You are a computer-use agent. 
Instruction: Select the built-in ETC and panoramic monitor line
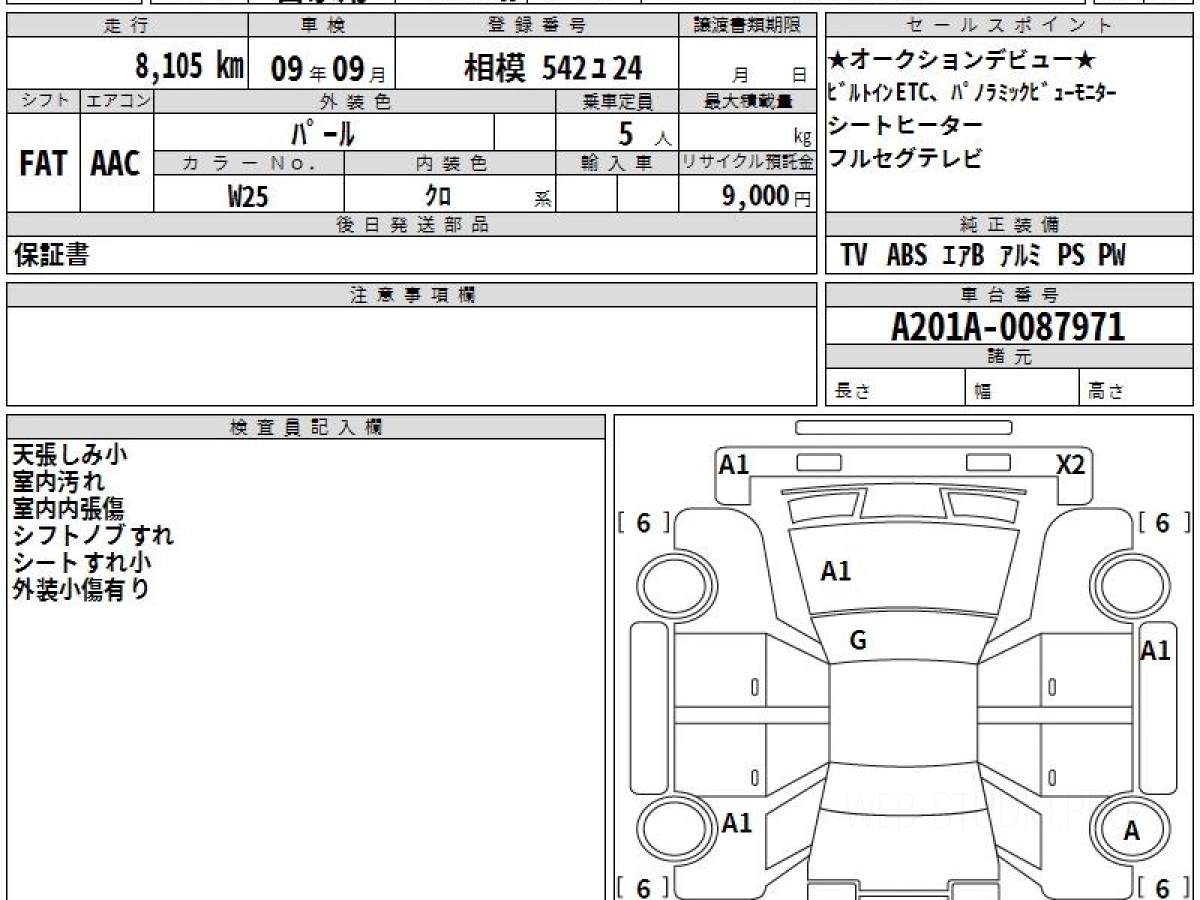971,94
